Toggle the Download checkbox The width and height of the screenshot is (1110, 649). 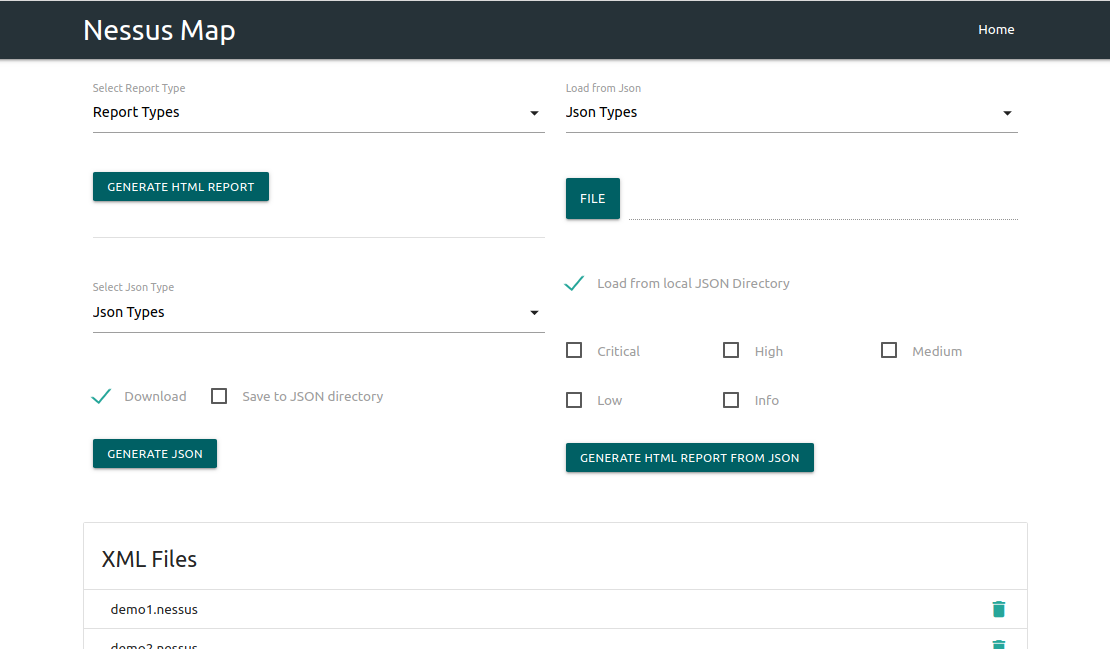coord(101,396)
